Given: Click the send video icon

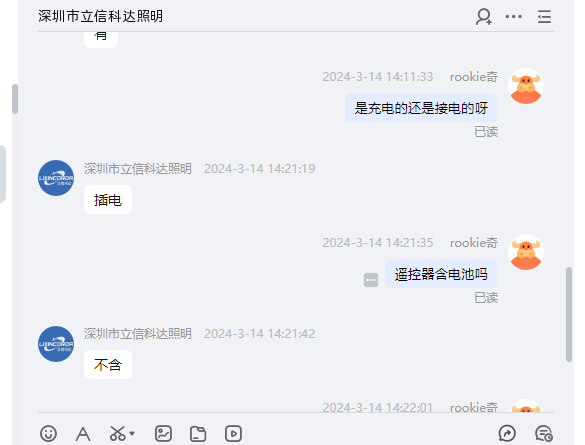Looking at the screenshot, I should [233, 433].
